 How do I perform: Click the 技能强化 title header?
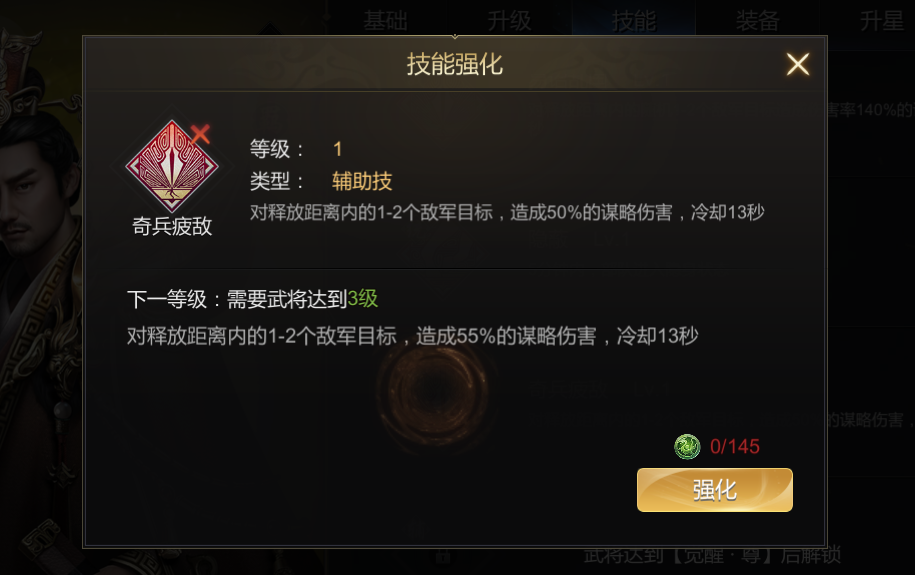coord(455,64)
